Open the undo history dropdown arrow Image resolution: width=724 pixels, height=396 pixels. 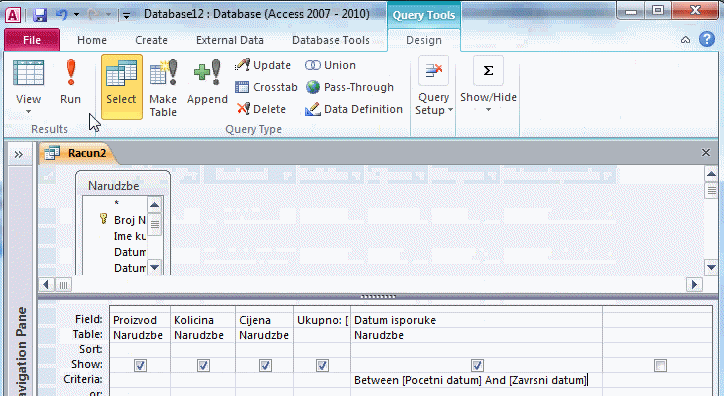[x=77, y=15]
